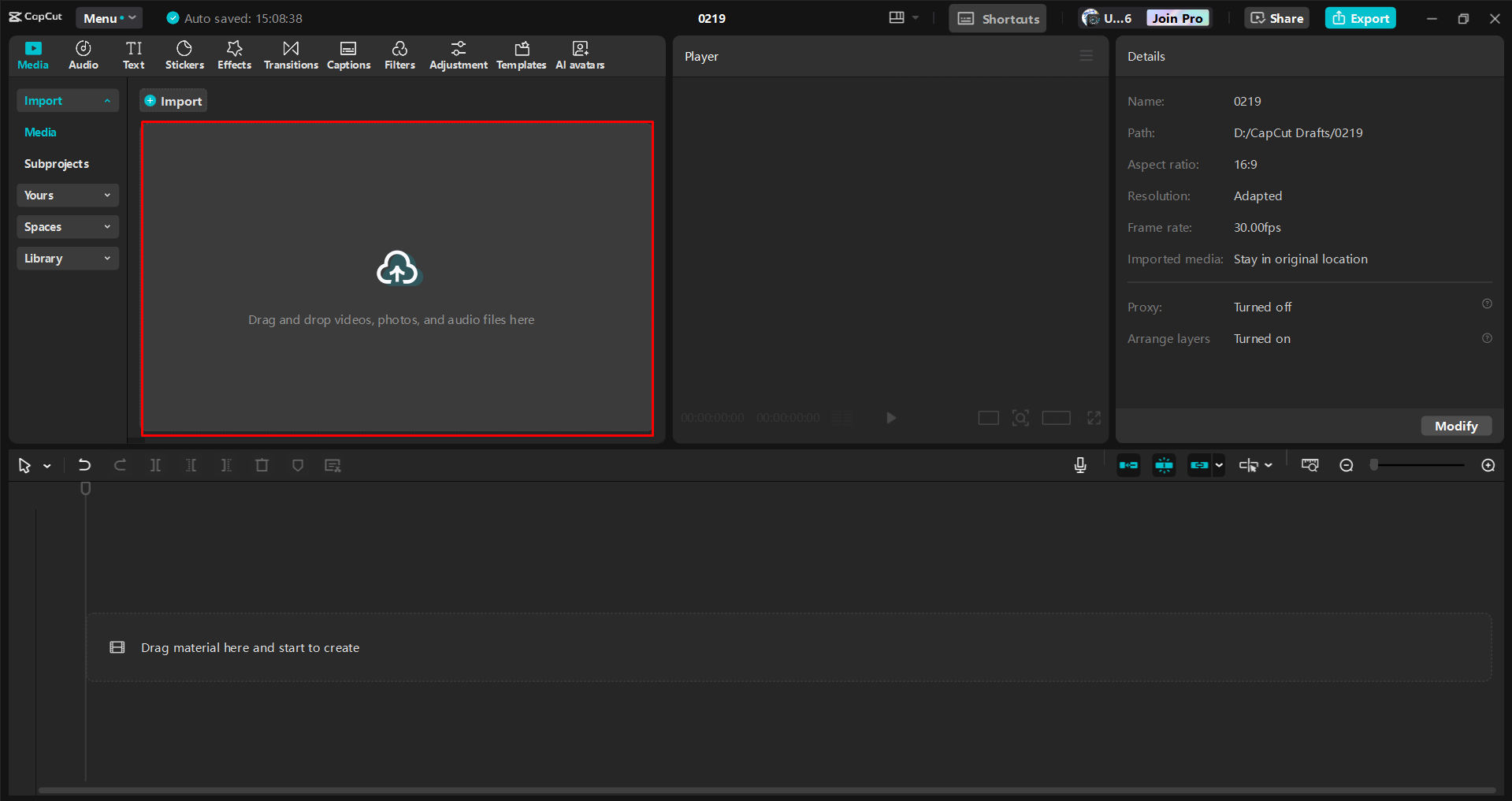Viewport: 1512px width, 801px height.
Task: Click the 'Stay in original location' value
Action: (x=1300, y=259)
